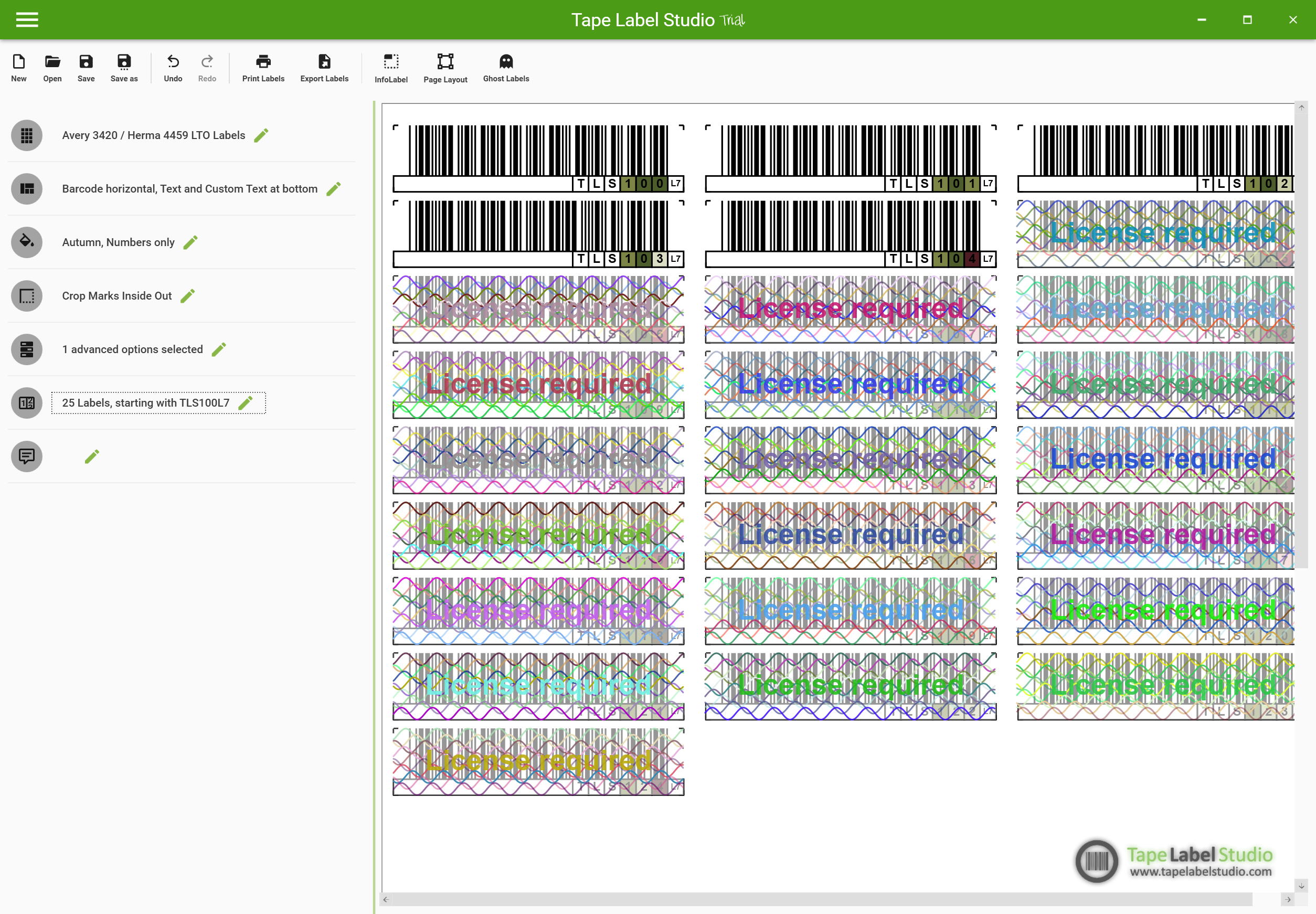Click Print Labels
This screenshot has width=1316, height=914.
click(x=263, y=69)
